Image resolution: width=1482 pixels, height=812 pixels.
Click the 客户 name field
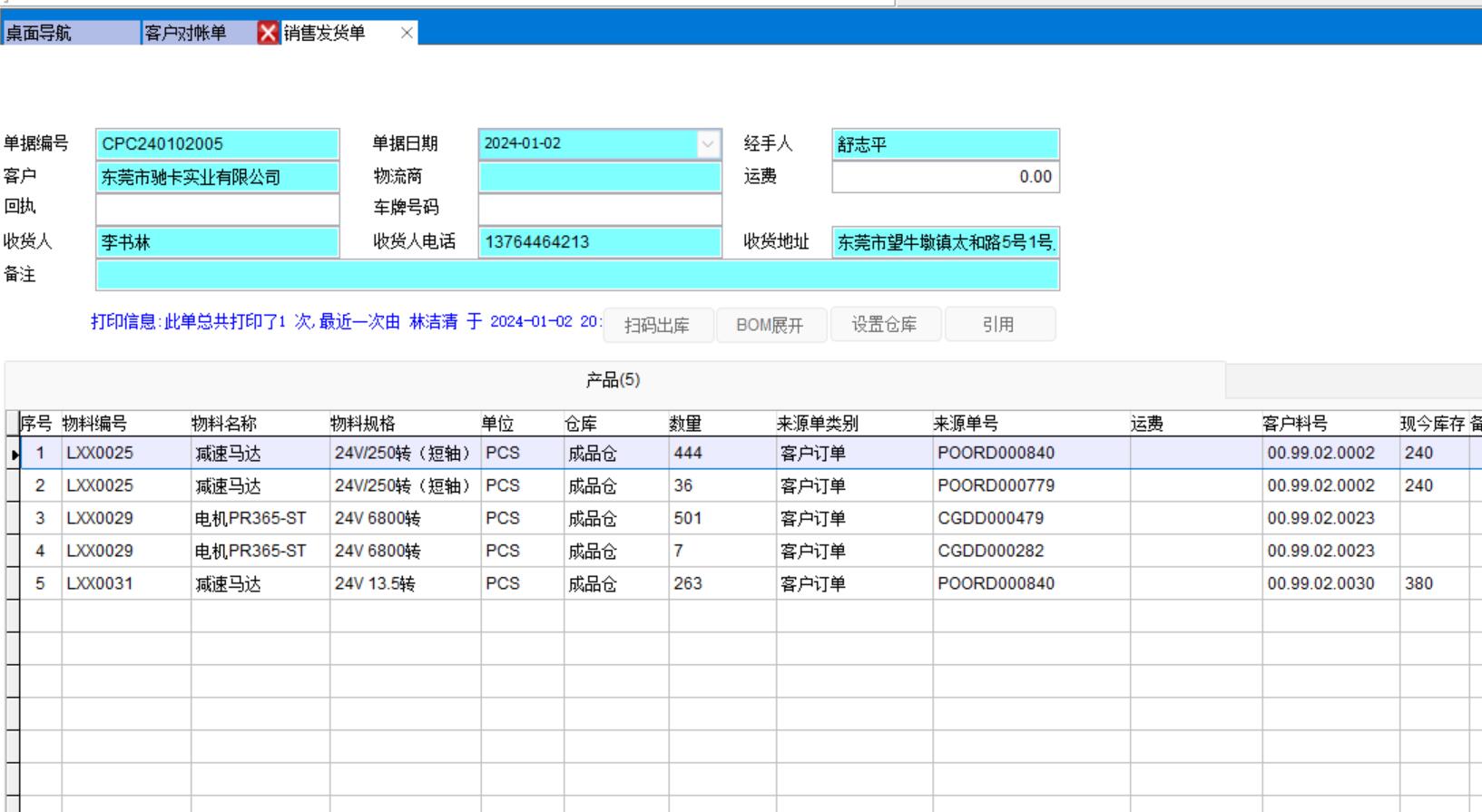217,177
